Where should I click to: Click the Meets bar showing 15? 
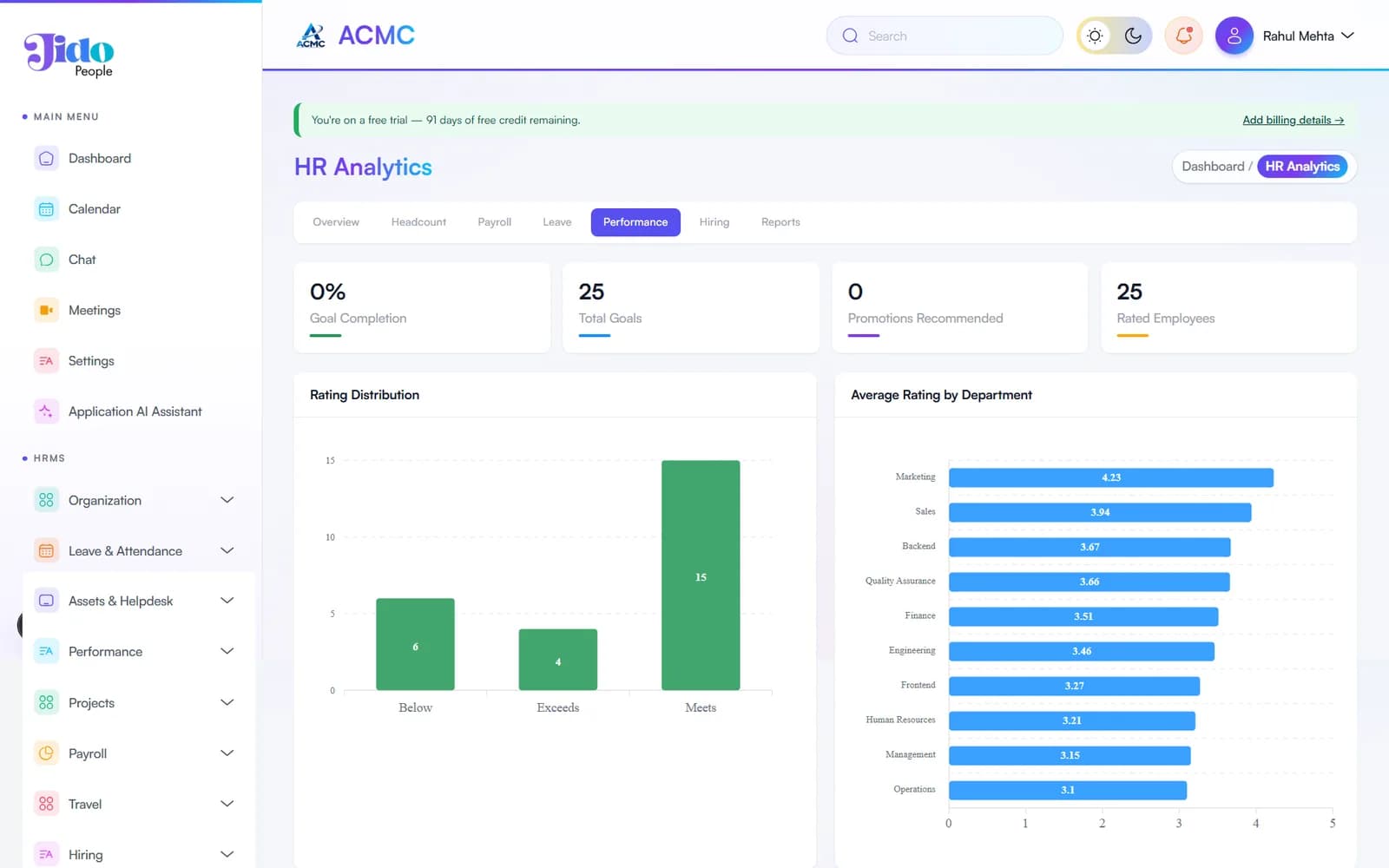click(701, 575)
